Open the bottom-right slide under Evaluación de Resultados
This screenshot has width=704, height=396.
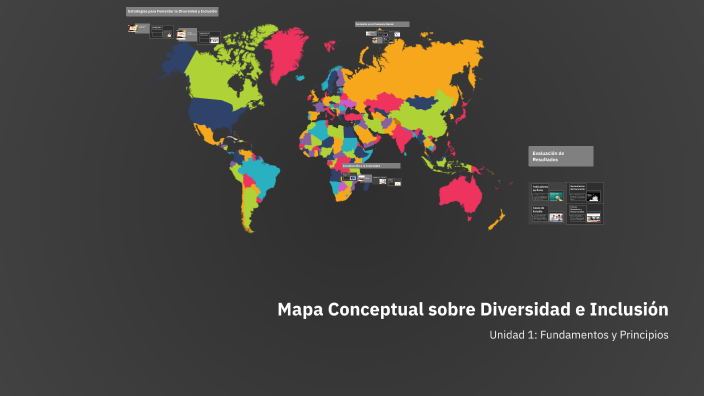585,214
